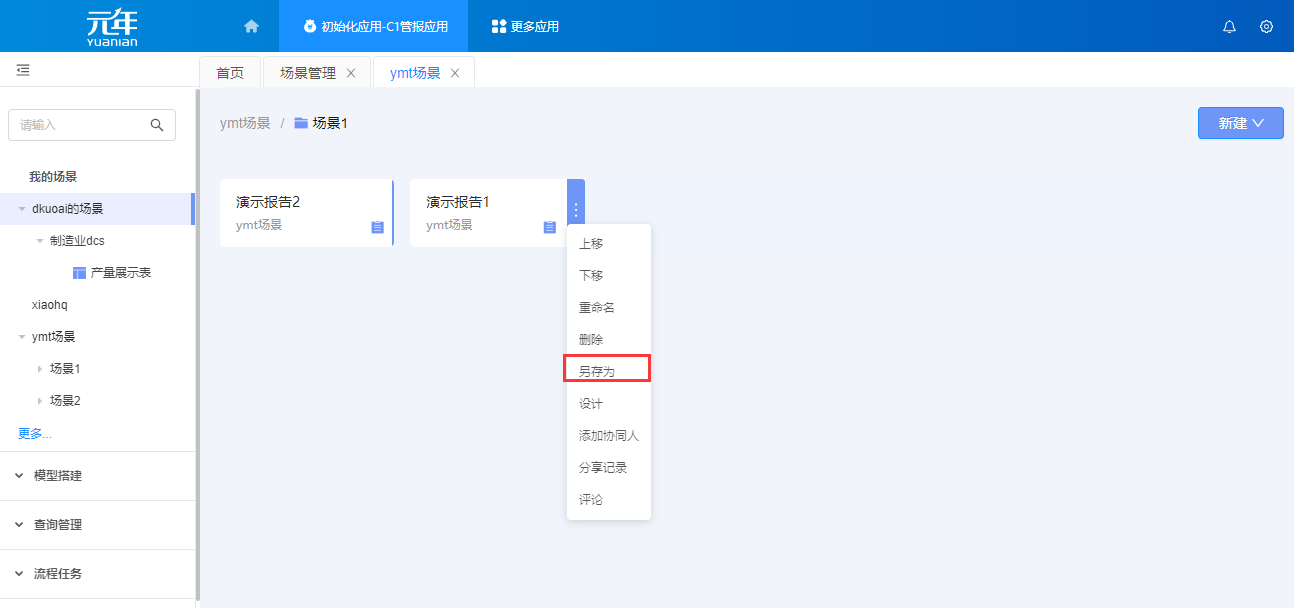Image resolution: width=1294 pixels, height=608 pixels.
Task: Close the ymt场景 tab
Action: [x=455, y=73]
